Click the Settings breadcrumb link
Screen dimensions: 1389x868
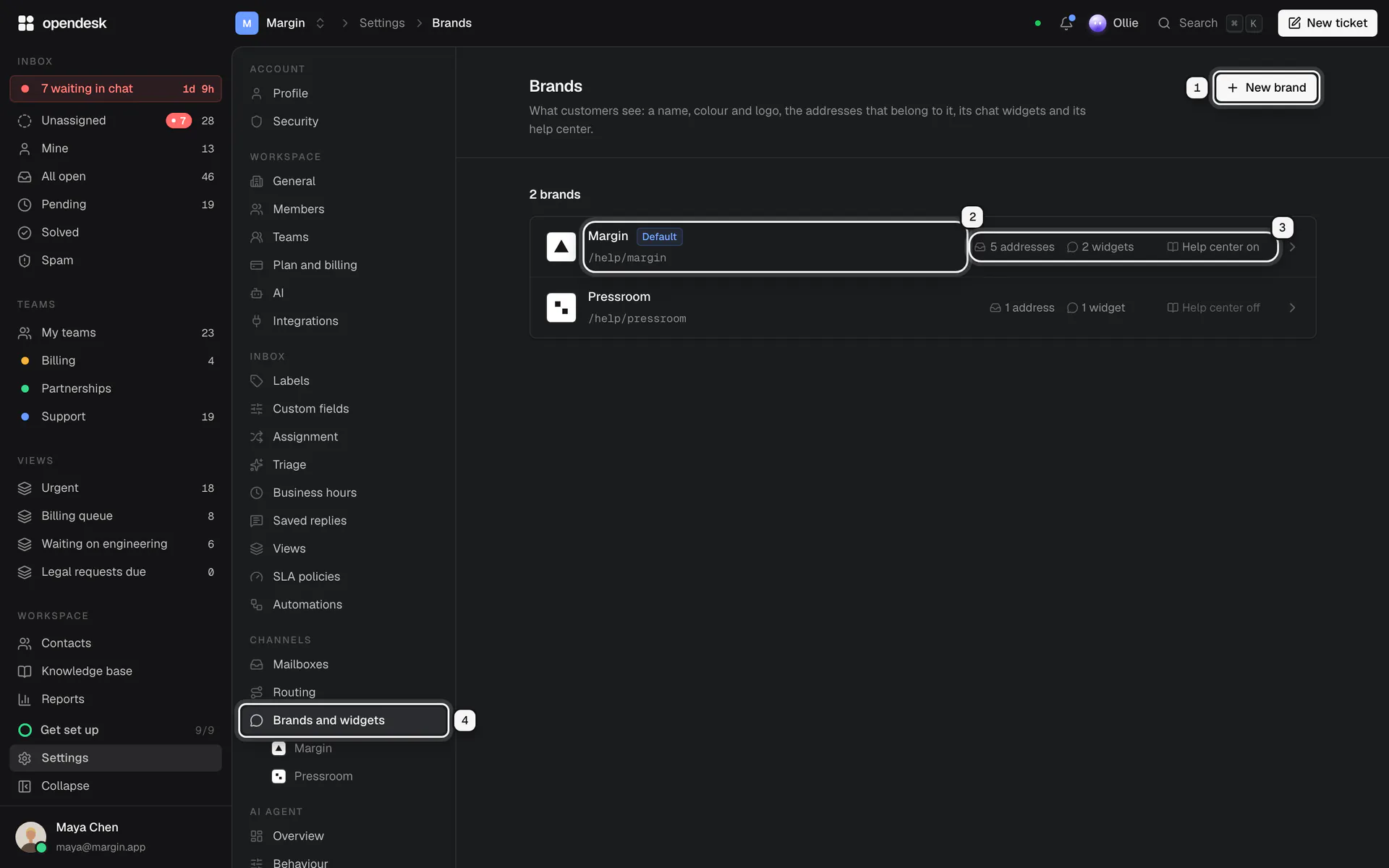[x=382, y=23]
